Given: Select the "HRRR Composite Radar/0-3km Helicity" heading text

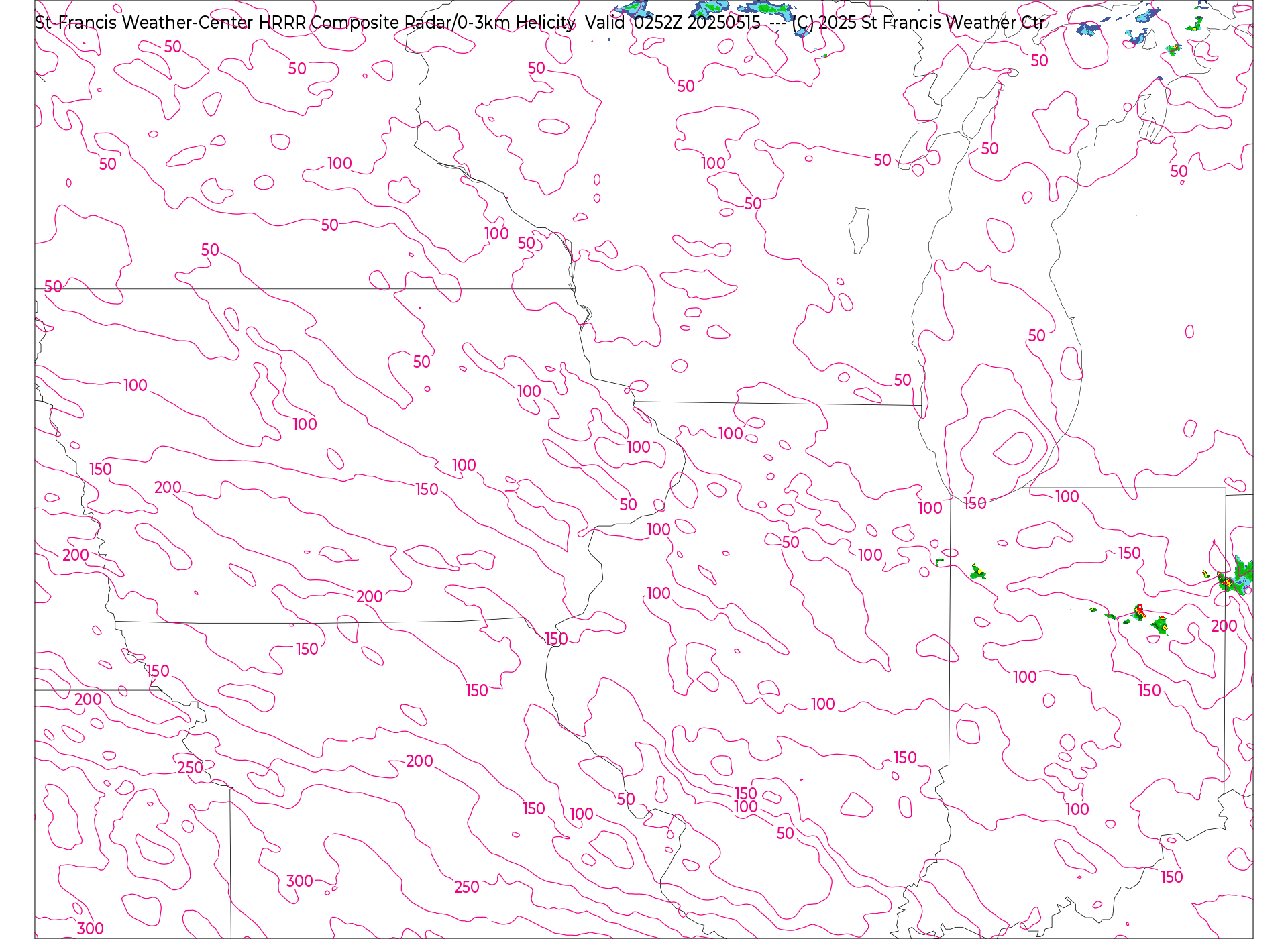Looking at the screenshot, I should [x=417, y=23].
